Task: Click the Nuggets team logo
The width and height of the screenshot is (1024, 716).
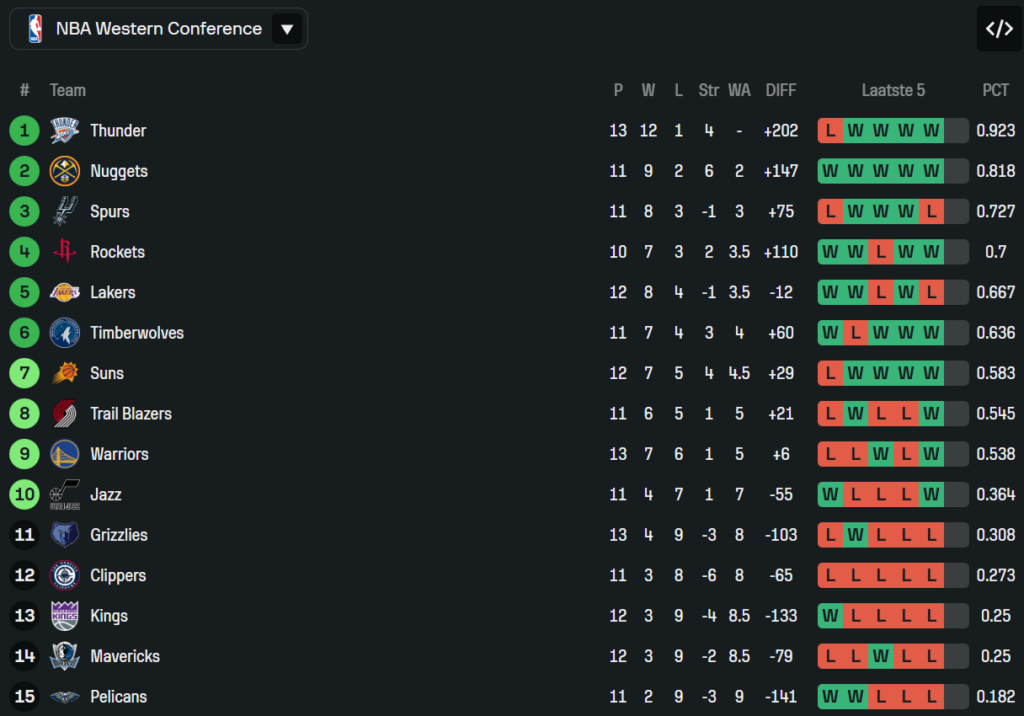Action: pos(65,171)
